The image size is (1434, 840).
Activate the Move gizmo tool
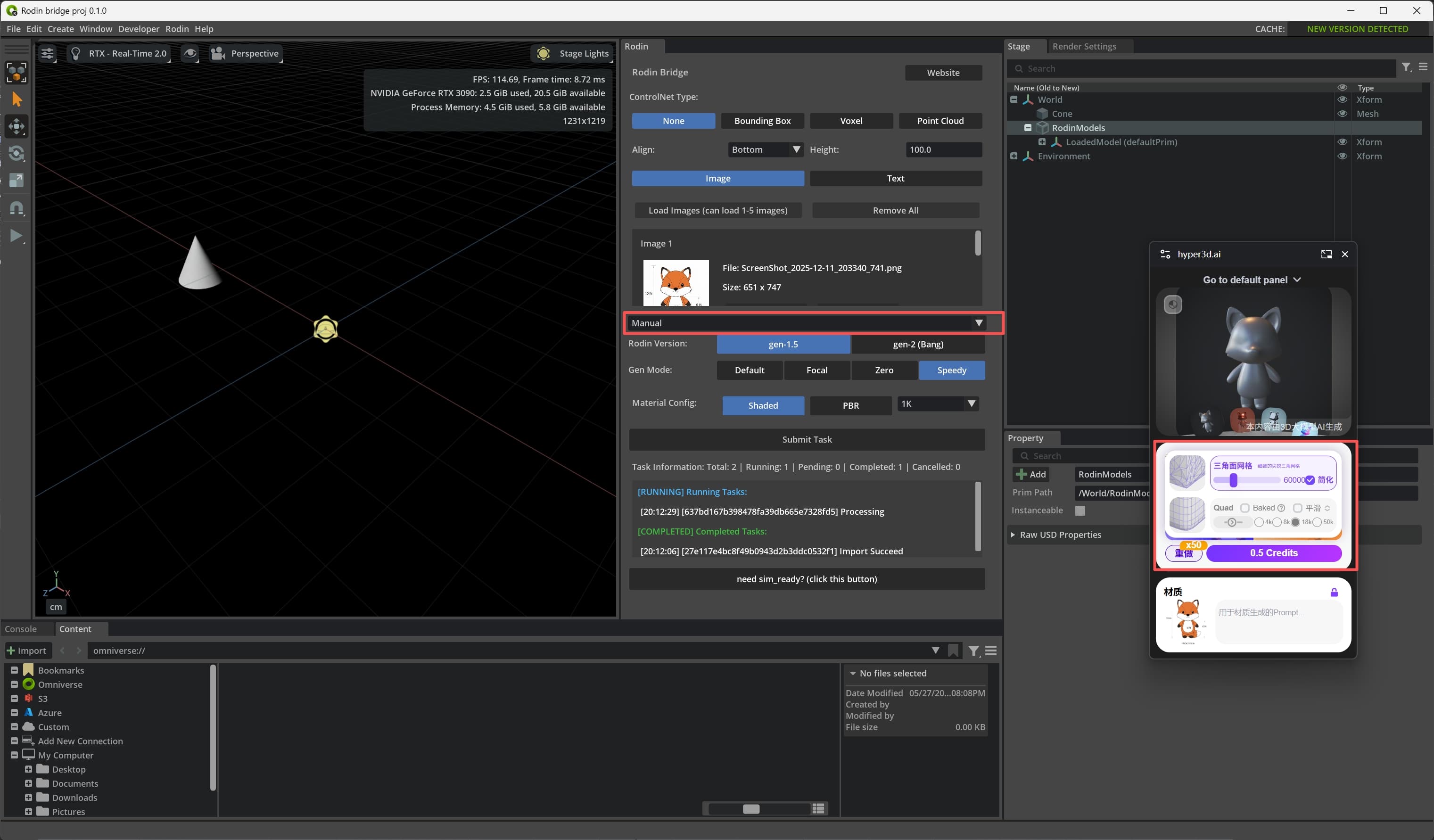(17, 126)
